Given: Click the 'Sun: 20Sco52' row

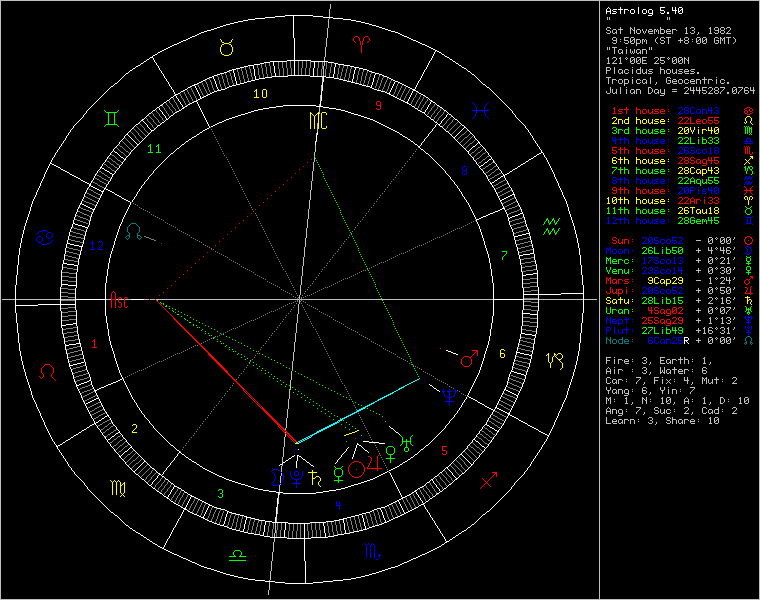Looking at the screenshot, I should (681, 241).
